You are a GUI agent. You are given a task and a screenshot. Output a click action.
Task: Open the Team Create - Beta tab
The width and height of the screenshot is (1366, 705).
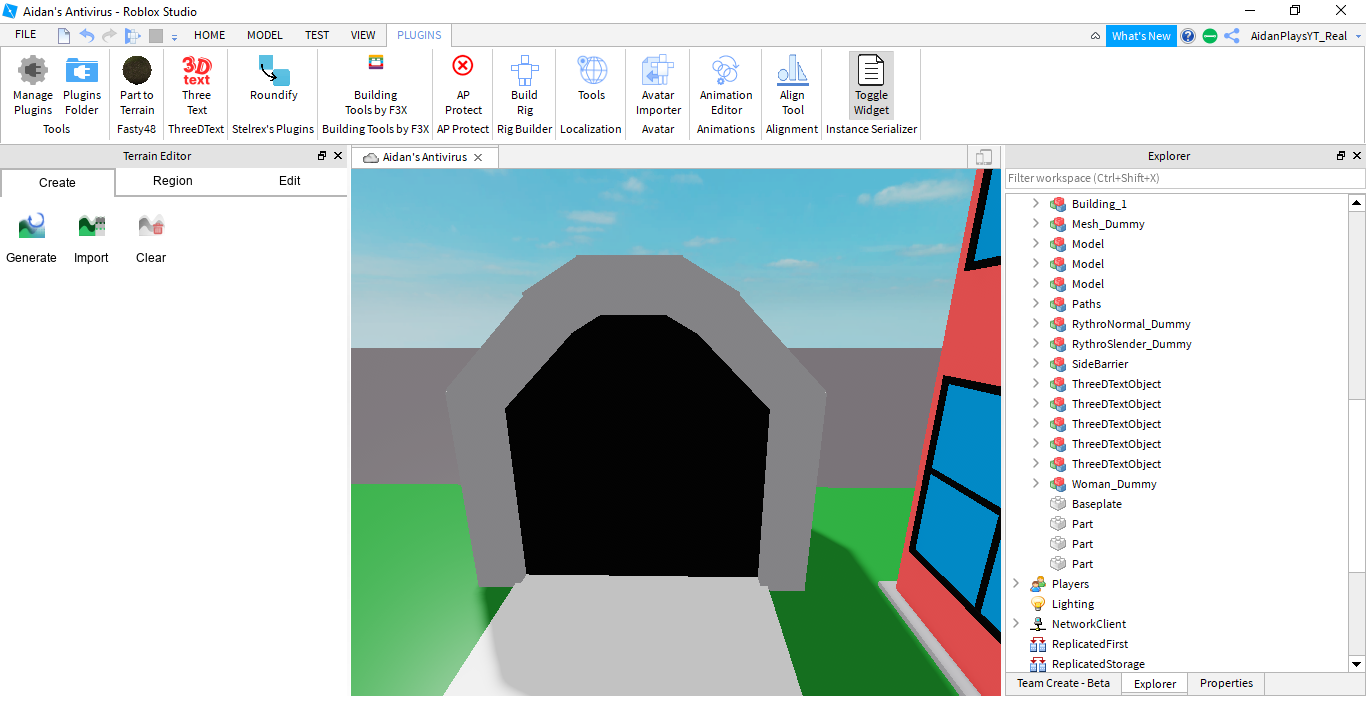pyautogui.click(x=1063, y=683)
